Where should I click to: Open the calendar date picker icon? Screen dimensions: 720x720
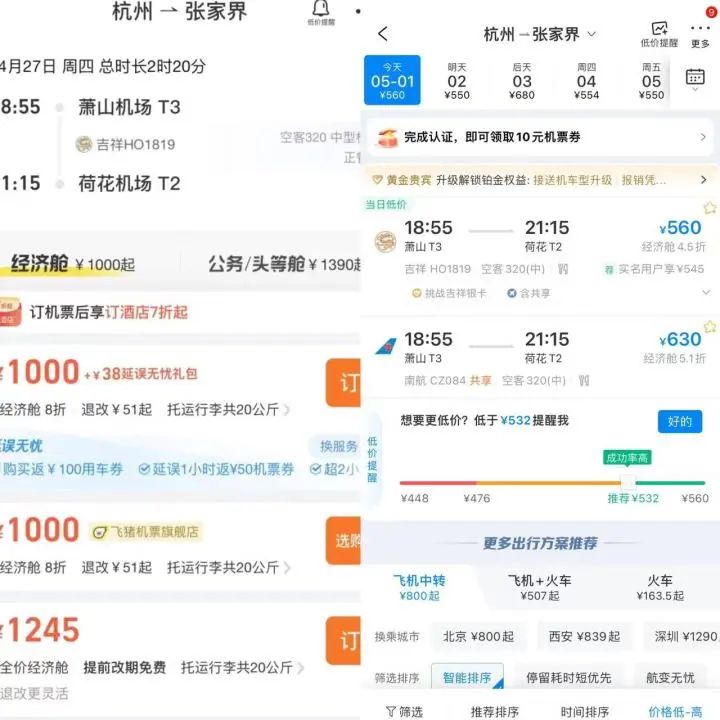(x=695, y=78)
